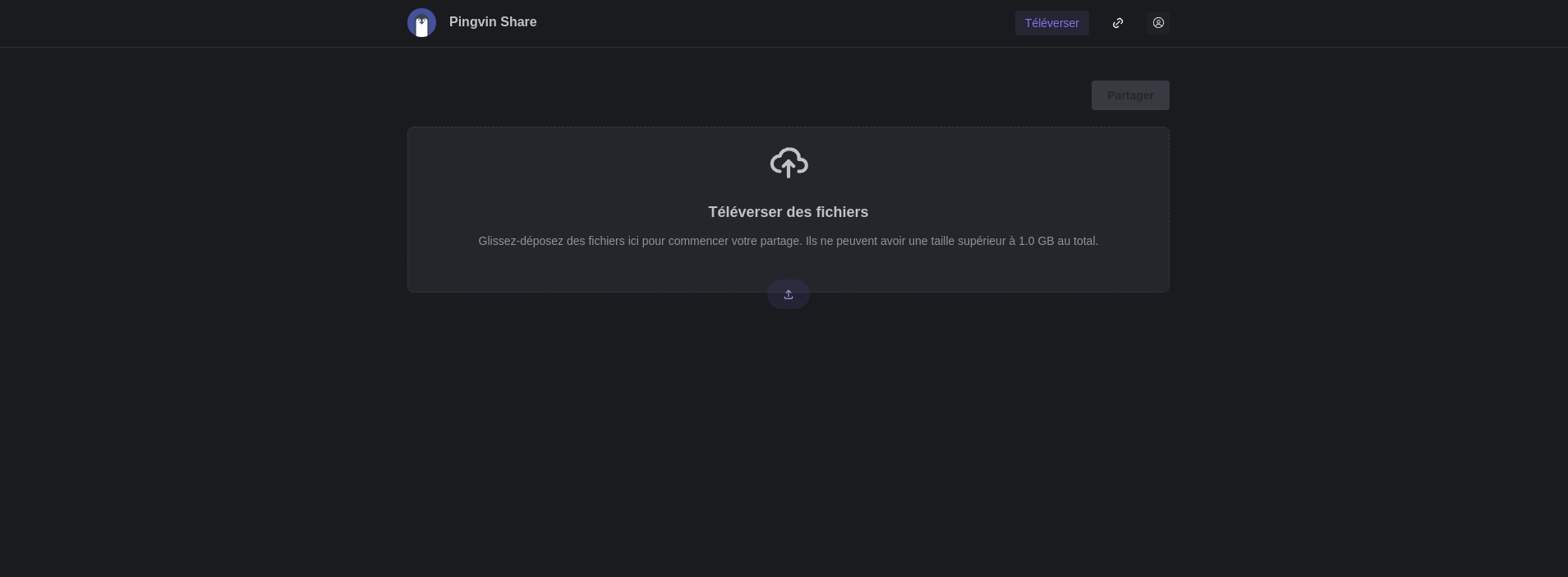Browse files using the pill button below the dropzone

tap(789, 294)
